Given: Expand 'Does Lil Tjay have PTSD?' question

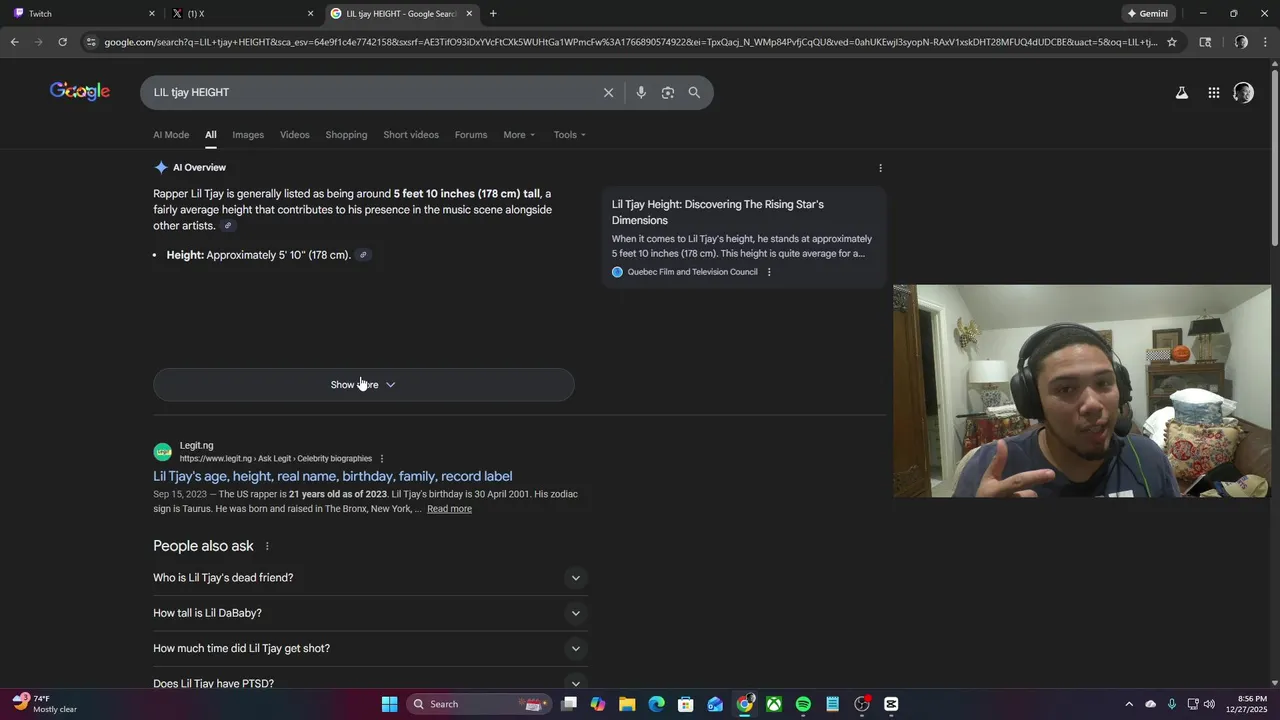Looking at the screenshot, I should point(369,682).
